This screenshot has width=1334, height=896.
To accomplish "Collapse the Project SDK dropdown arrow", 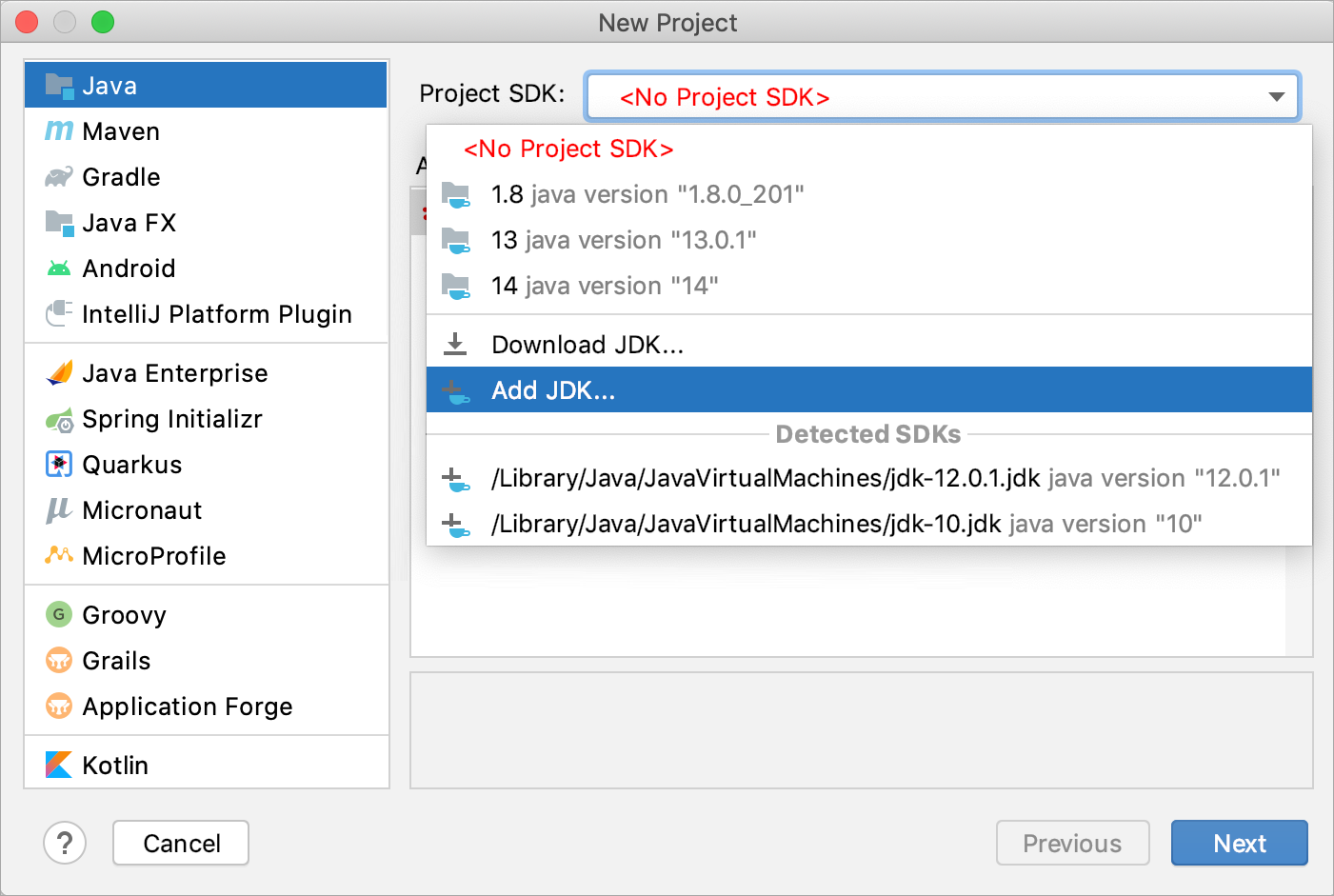I will click(1277, 97).
